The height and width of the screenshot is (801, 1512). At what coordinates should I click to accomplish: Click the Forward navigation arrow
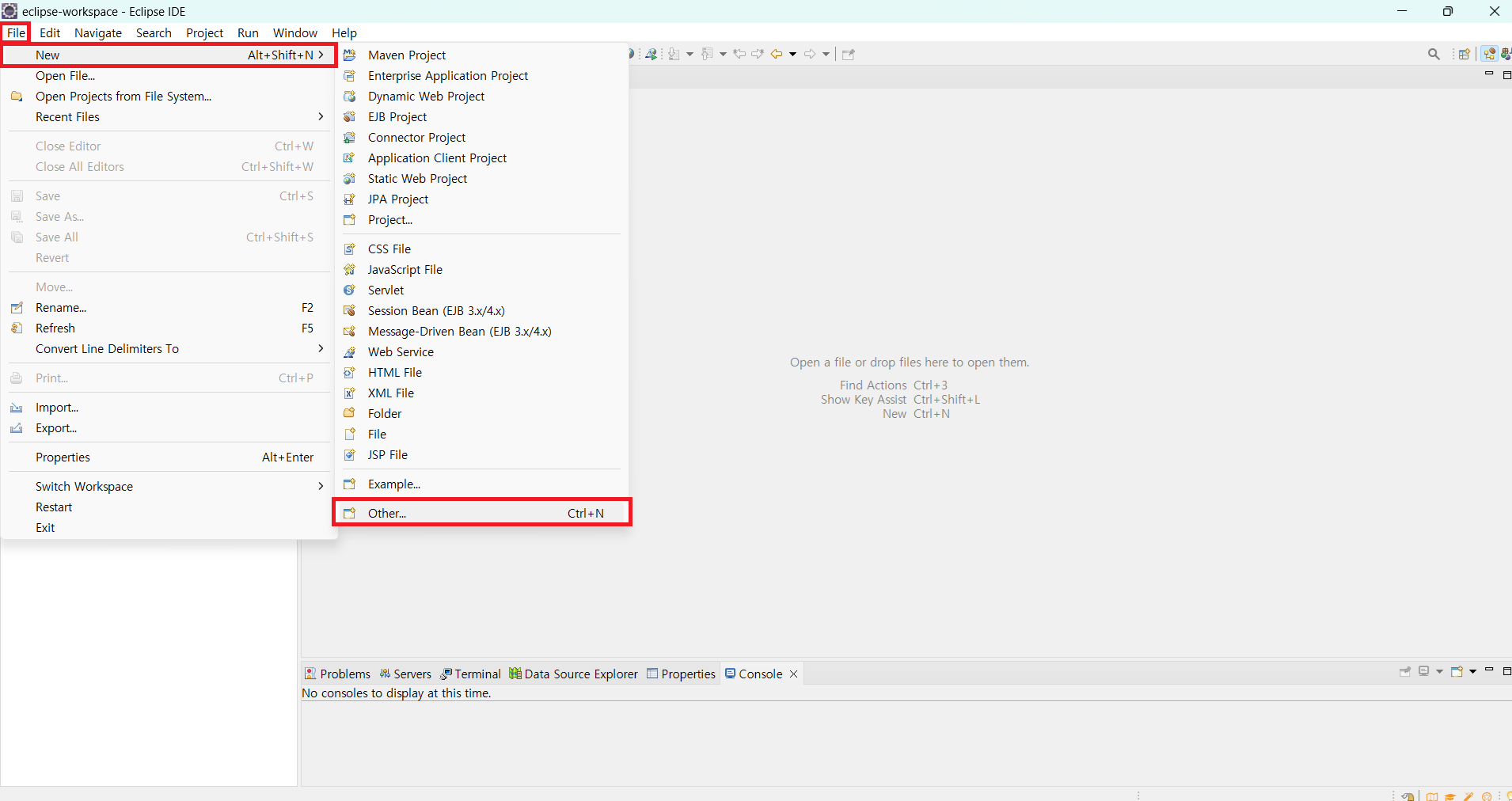click(810, 54)
